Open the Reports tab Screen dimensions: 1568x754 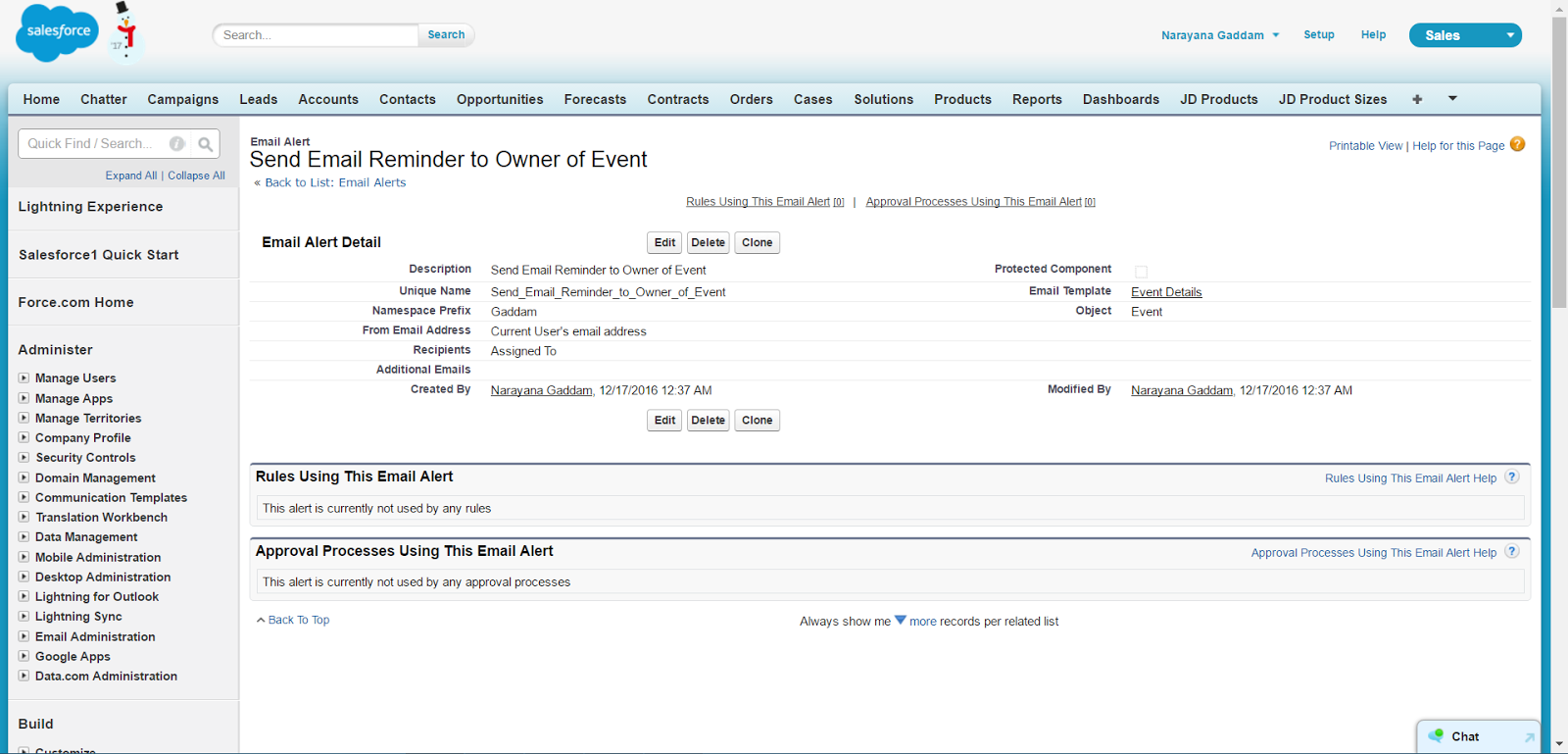click(x=1037, y=99)
